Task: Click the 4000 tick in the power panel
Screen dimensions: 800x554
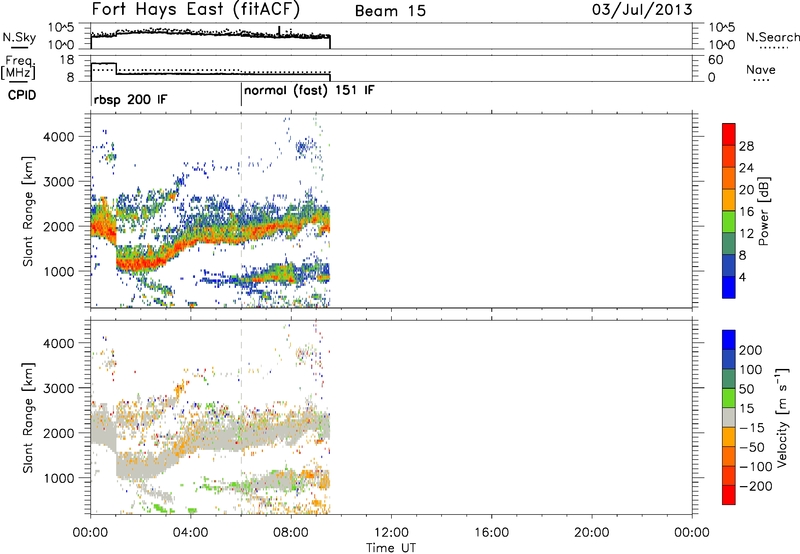Action: (58, 137)
